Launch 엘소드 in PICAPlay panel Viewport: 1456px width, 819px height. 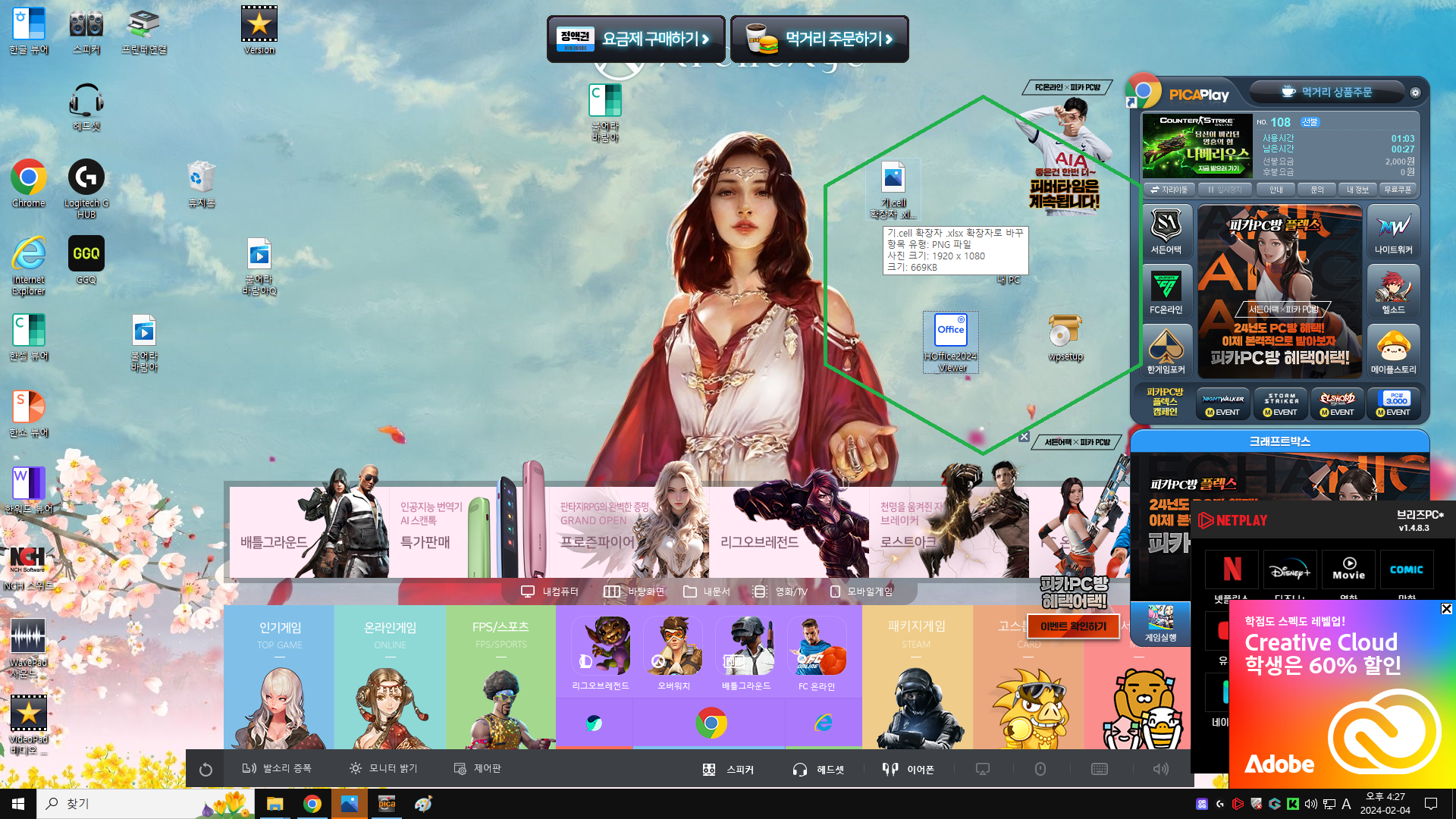coord(1394,291)
